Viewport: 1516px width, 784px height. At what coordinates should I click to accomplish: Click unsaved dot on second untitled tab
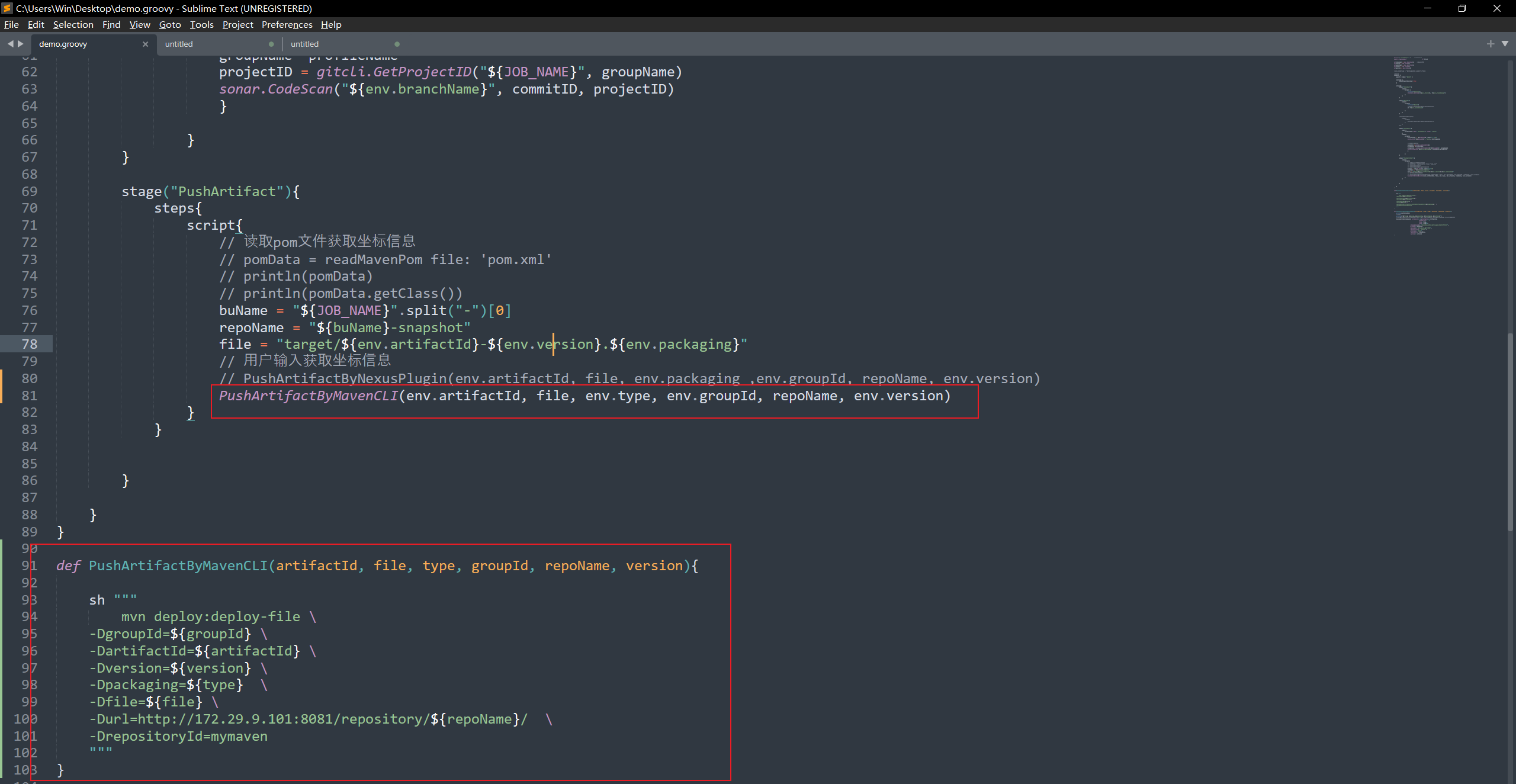[397, 44]
